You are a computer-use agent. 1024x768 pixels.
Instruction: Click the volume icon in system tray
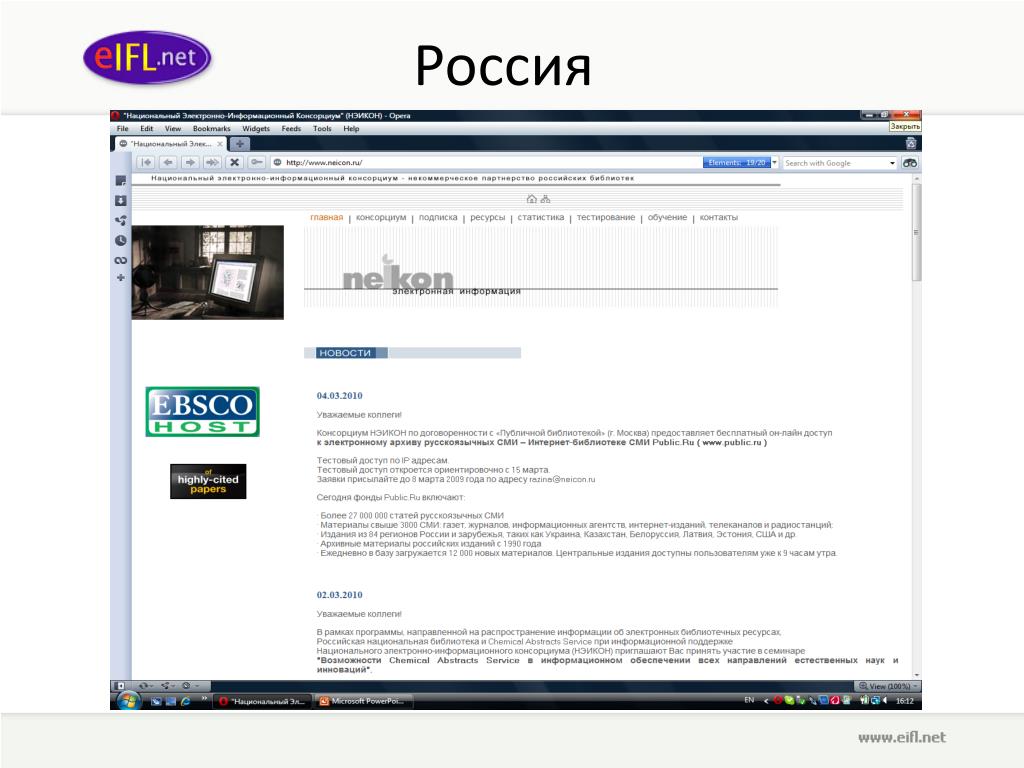(885, 701)
